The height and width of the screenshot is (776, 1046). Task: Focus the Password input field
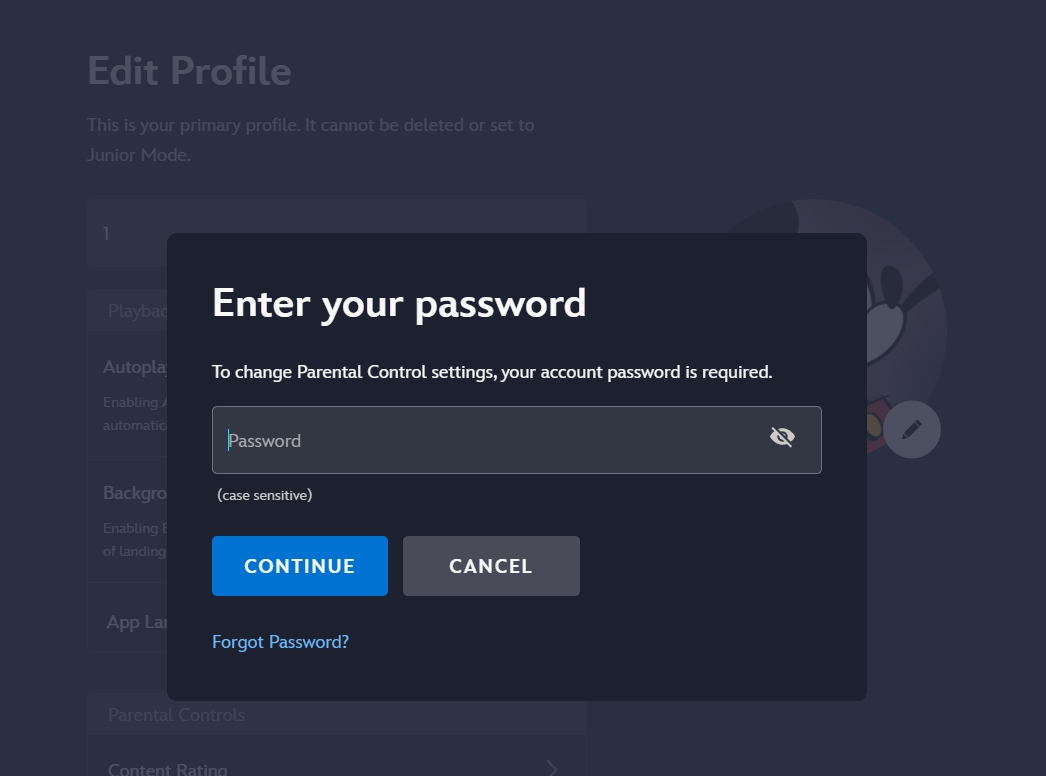[x=516, y=440]
